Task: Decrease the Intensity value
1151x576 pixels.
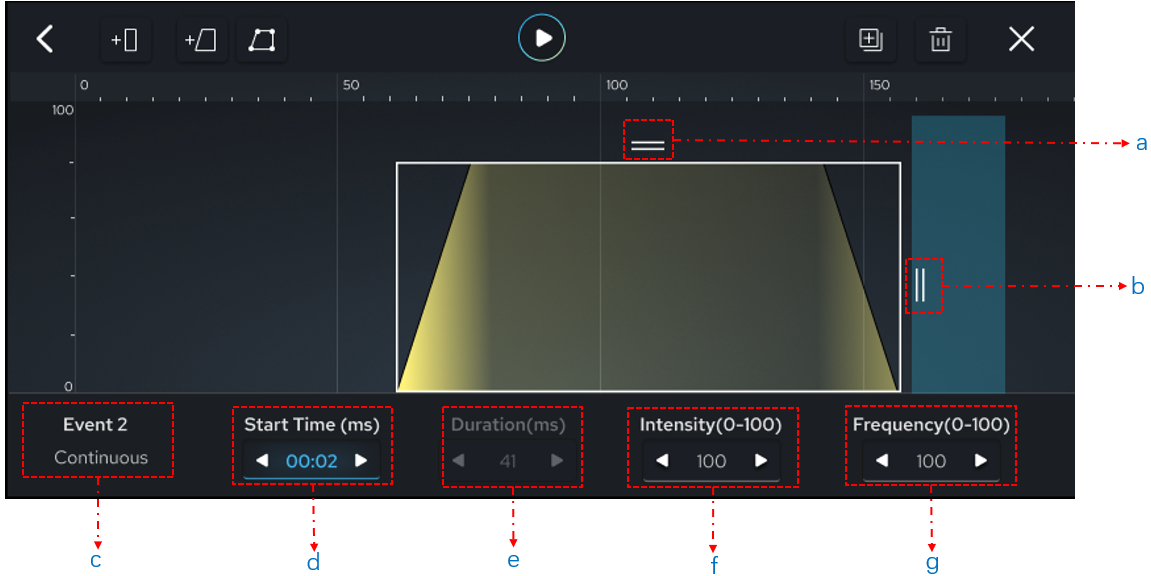Action: point(660,461)
